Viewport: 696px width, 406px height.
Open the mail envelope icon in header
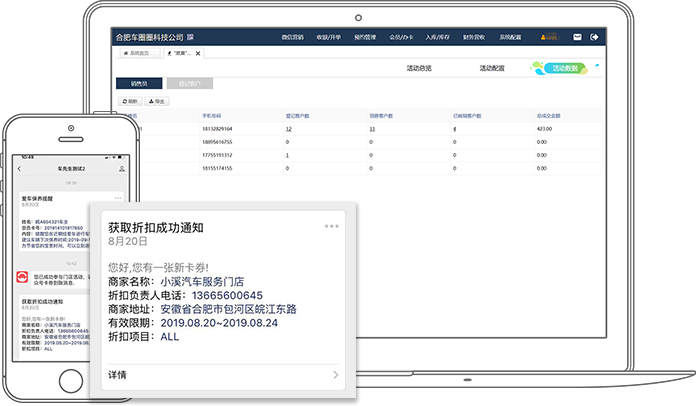(578, 37)
